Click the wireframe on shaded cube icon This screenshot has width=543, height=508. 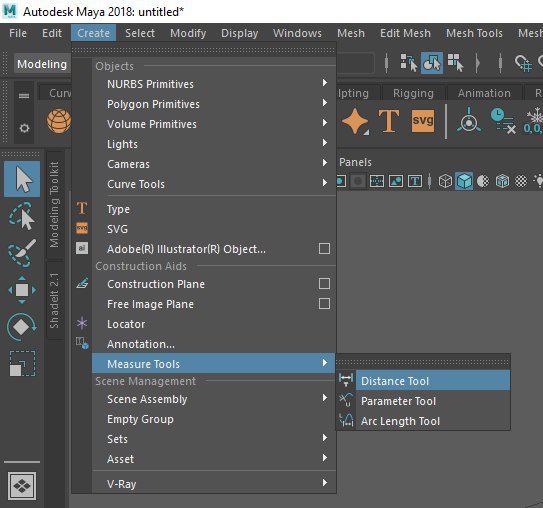(x=502, y=181)
